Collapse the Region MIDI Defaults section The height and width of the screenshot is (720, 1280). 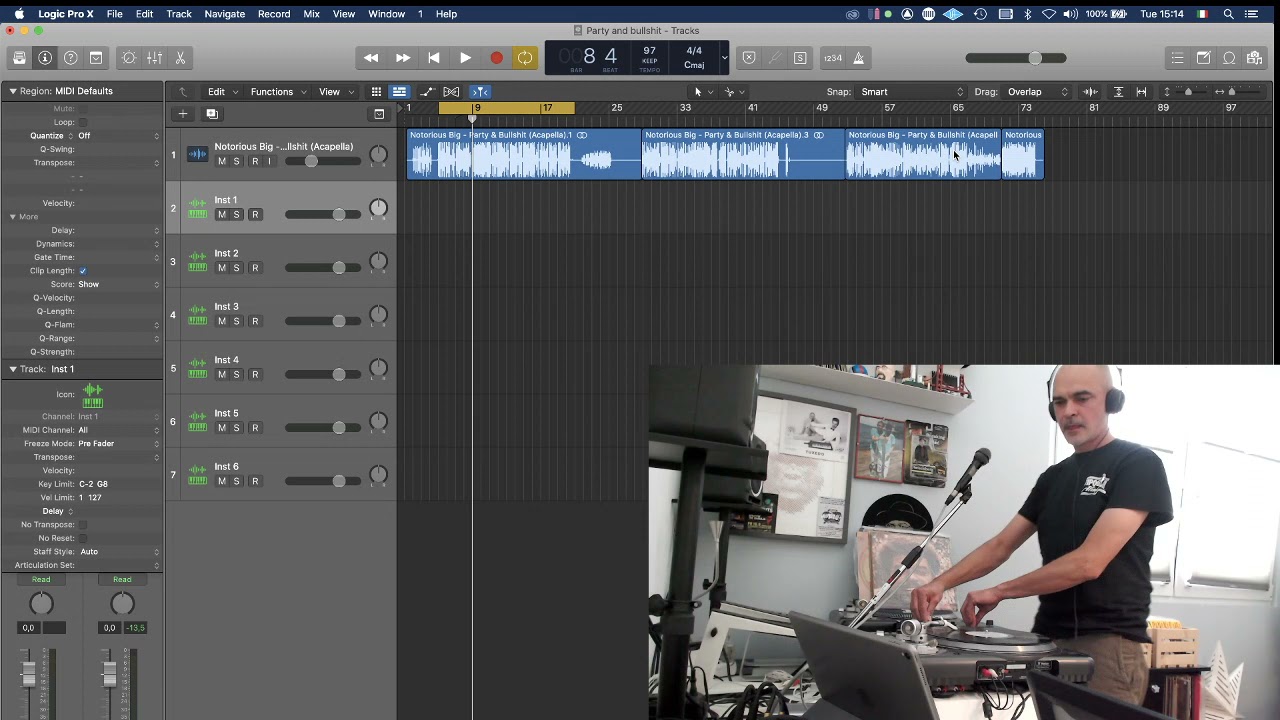click(x=13, y=91)
